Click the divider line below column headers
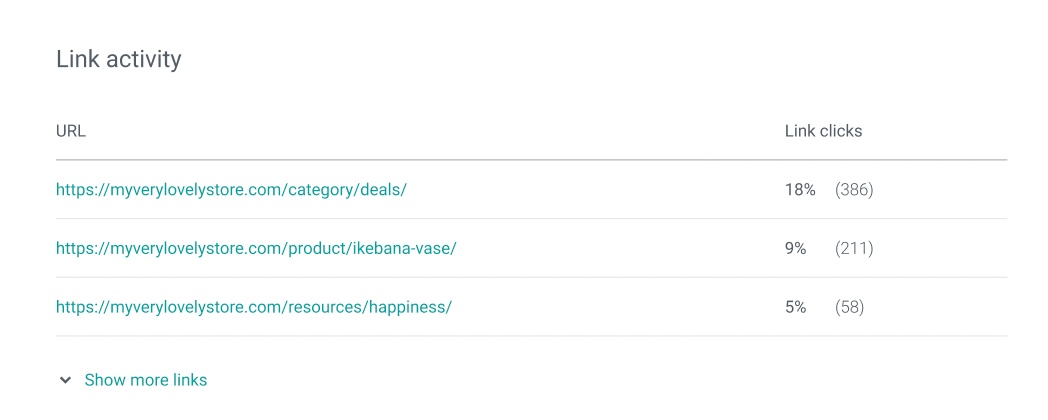 coord(531,160)
